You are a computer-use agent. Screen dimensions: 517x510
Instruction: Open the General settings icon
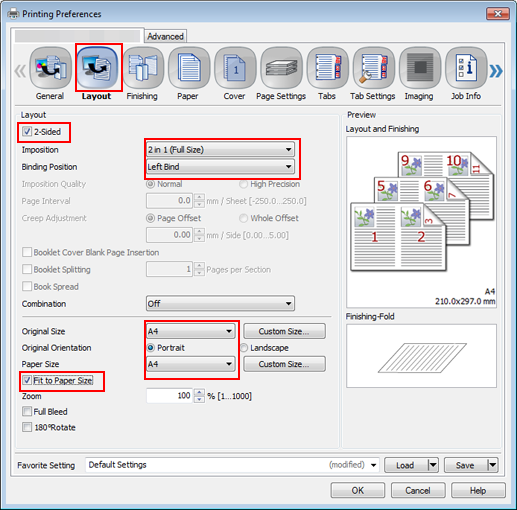click(x=50, y=68)
